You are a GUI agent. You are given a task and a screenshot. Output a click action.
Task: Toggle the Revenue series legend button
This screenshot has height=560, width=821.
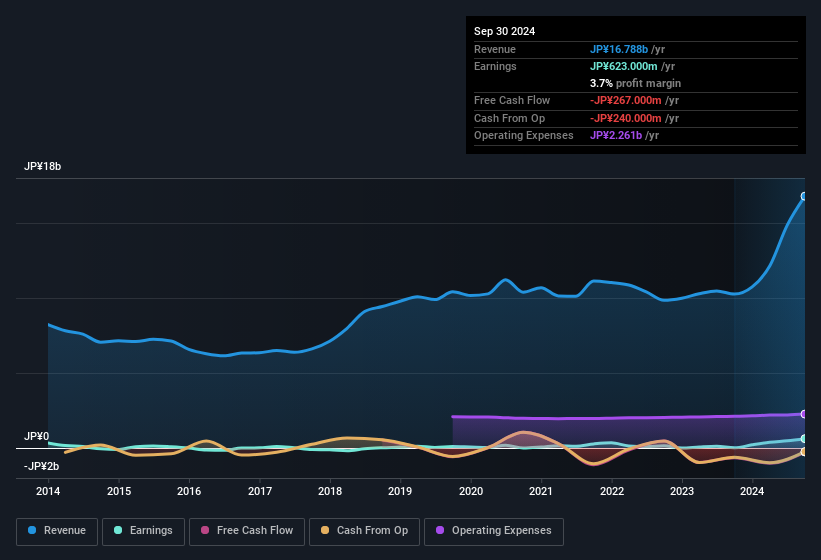pos(57,531)
